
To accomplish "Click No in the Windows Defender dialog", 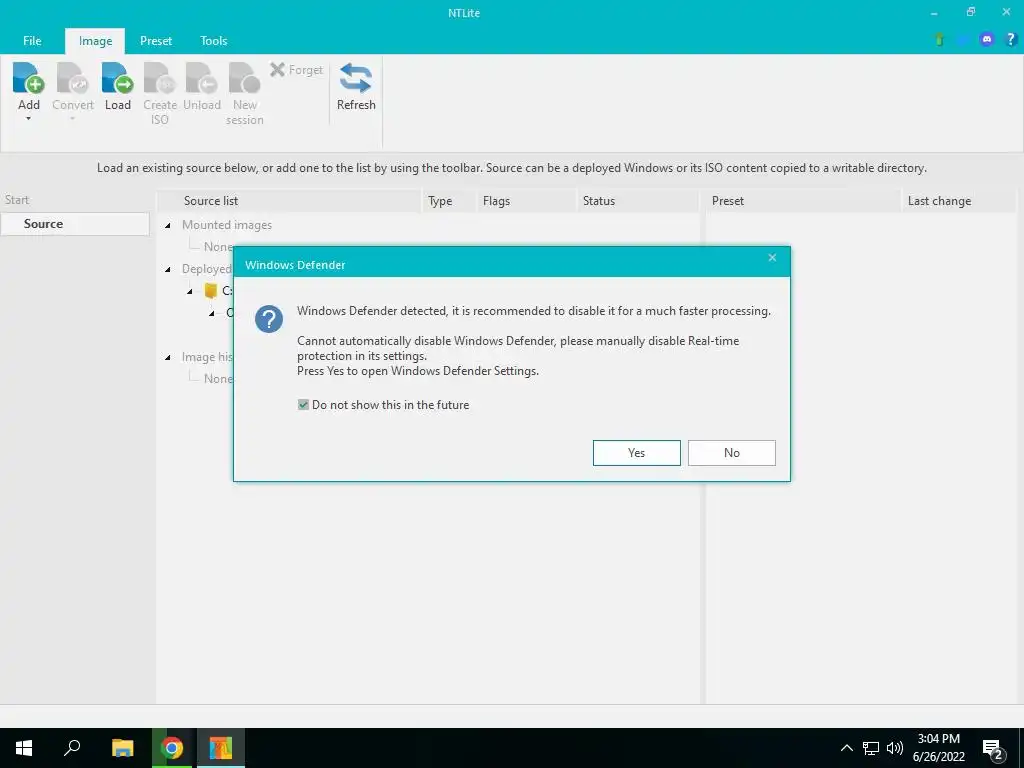I will [731, 453].
